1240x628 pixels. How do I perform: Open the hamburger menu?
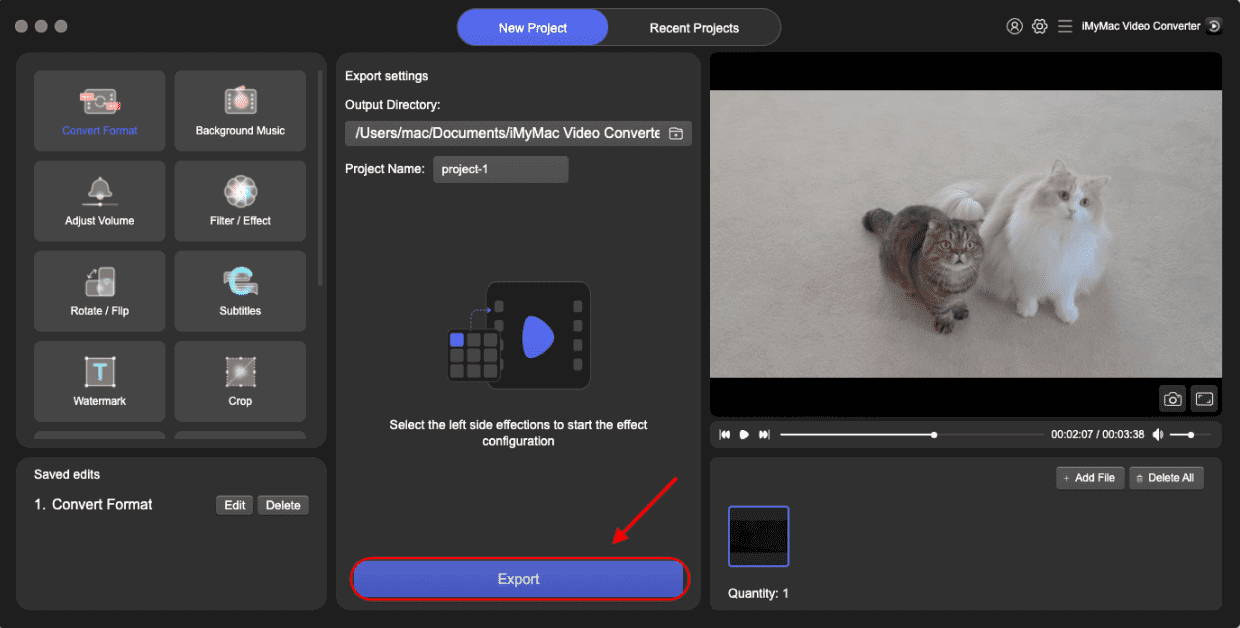click(1065, 26)
